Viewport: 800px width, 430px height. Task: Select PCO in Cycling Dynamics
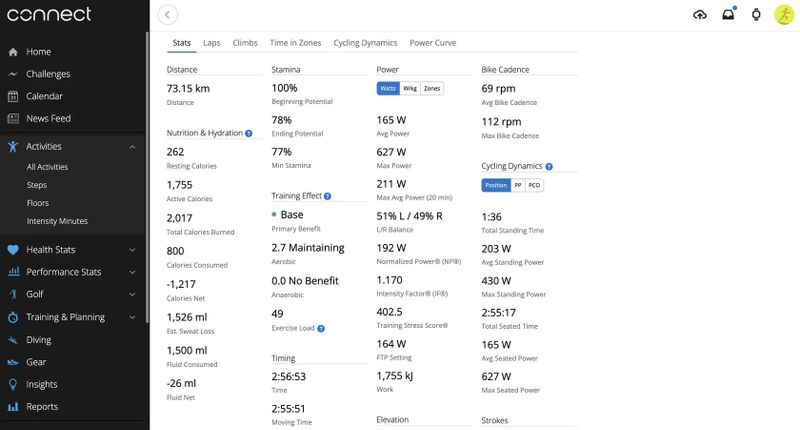[535, 185]
